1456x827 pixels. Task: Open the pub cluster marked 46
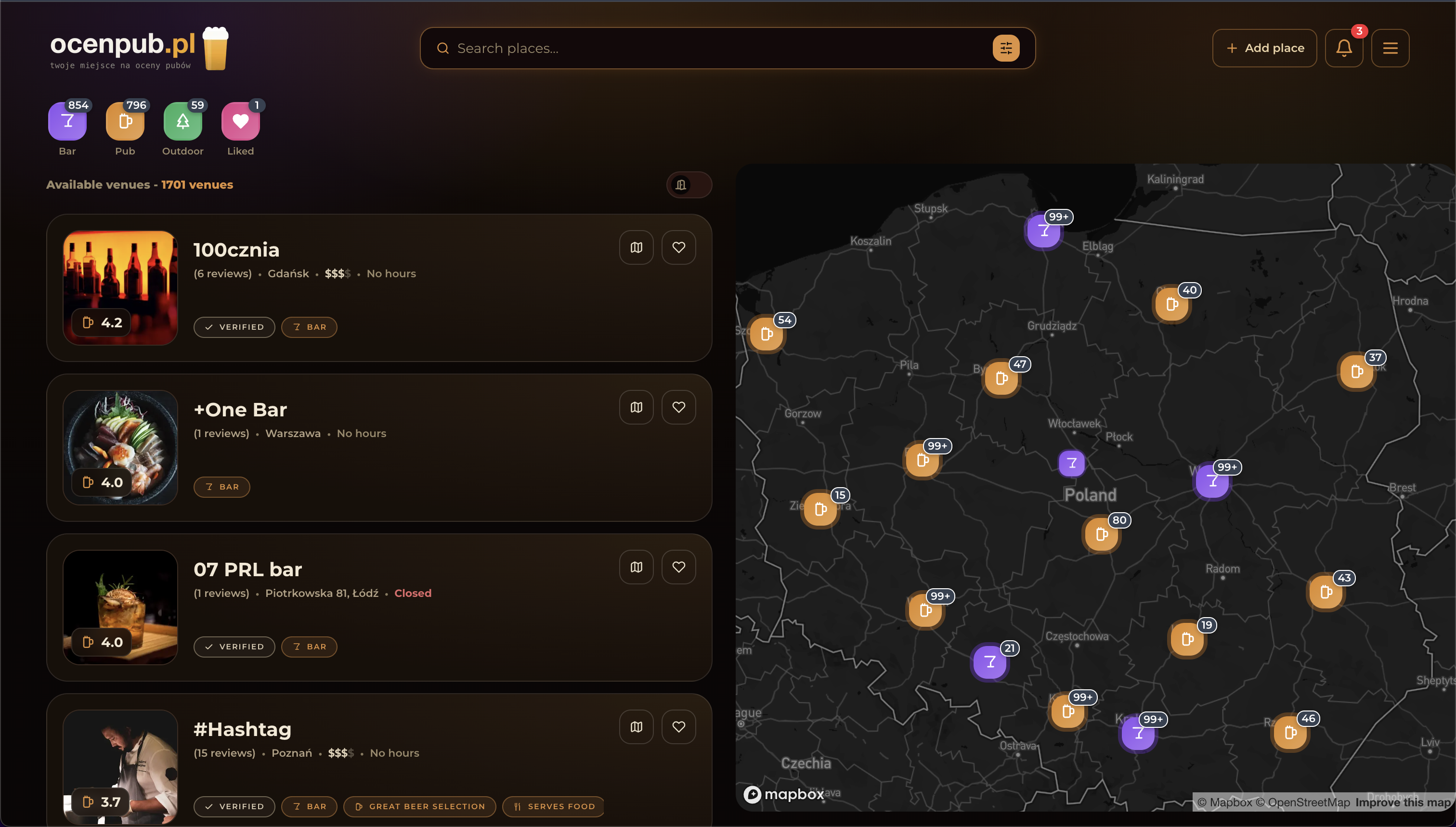(1291, 733)
